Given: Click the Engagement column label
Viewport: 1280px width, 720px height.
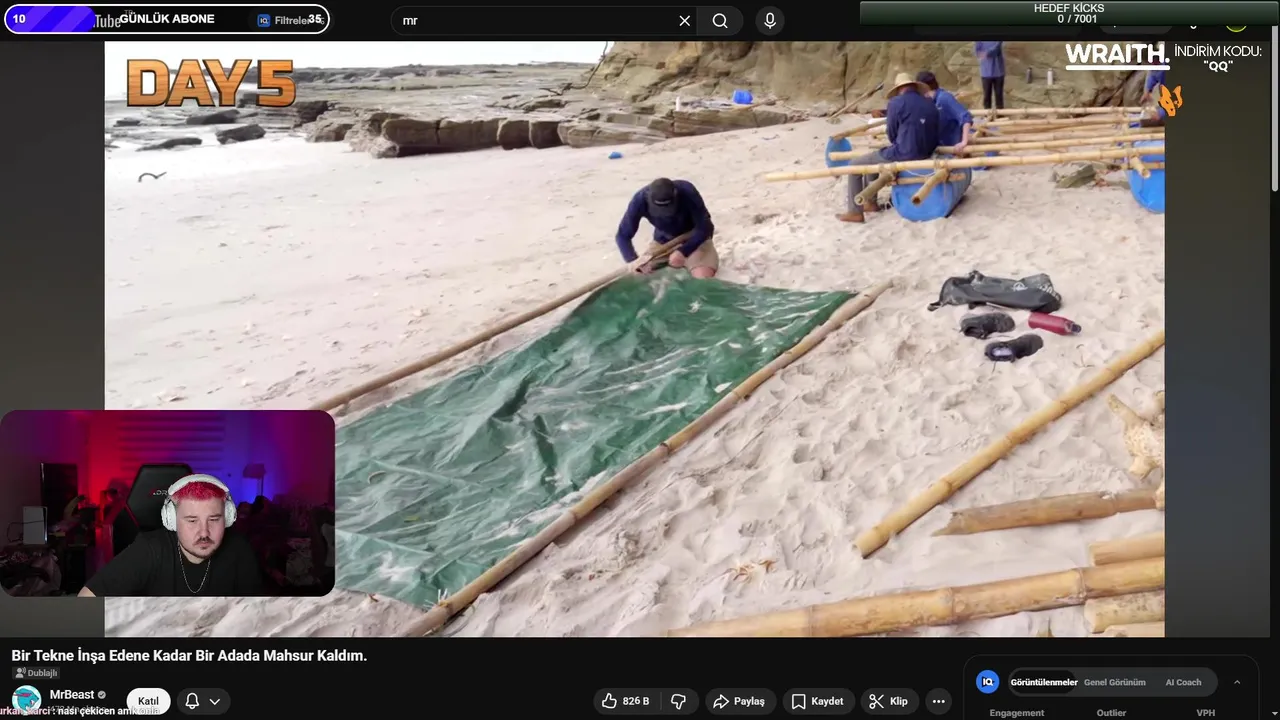Looking at the screenshot, I should tap(1017, 713).
